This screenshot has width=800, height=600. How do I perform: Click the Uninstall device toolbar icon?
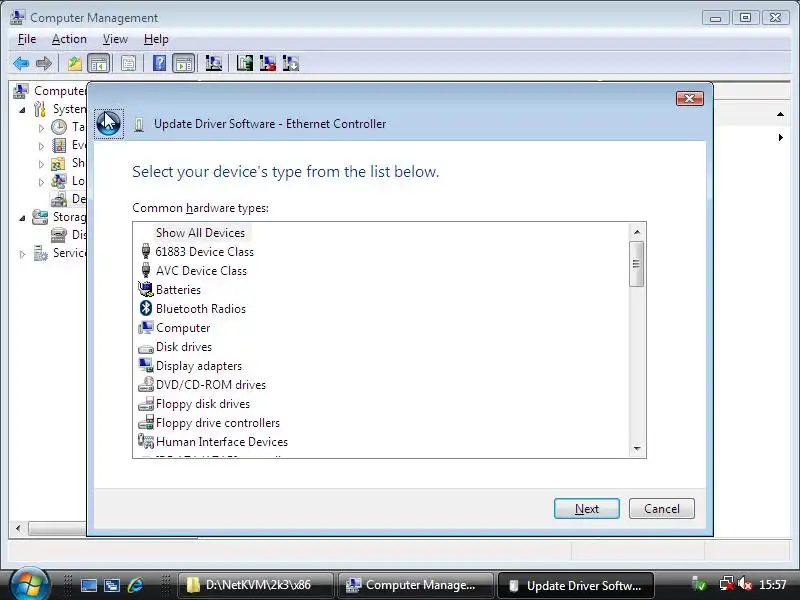click(268, 64)
